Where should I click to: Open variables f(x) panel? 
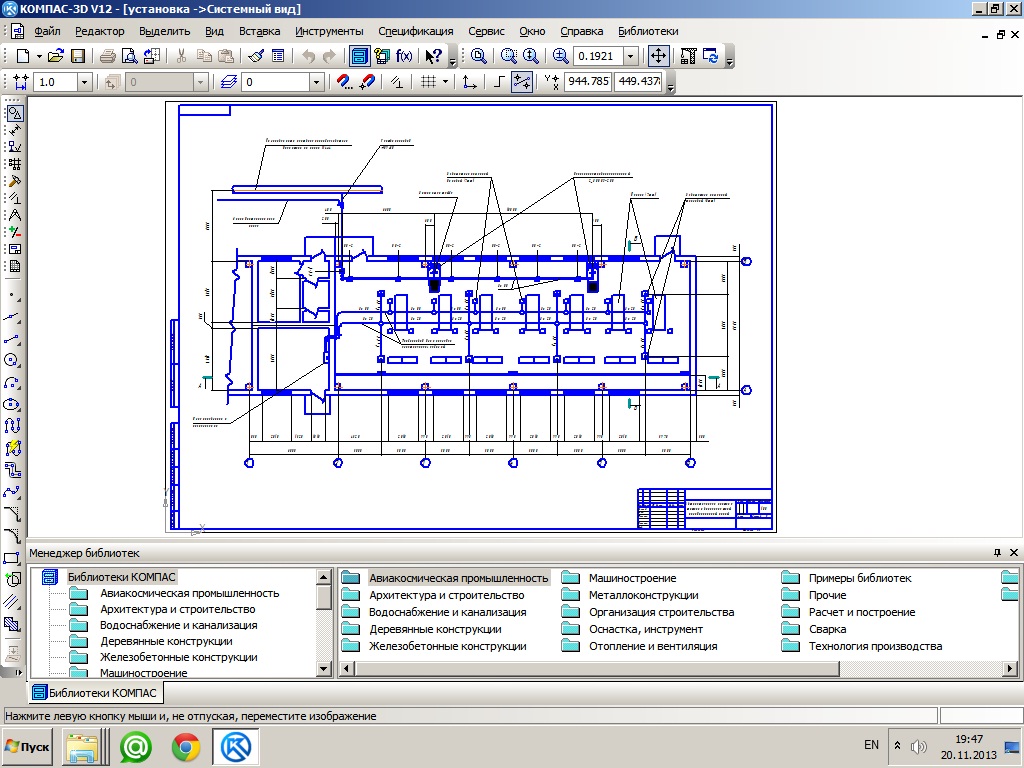(404, 56)
